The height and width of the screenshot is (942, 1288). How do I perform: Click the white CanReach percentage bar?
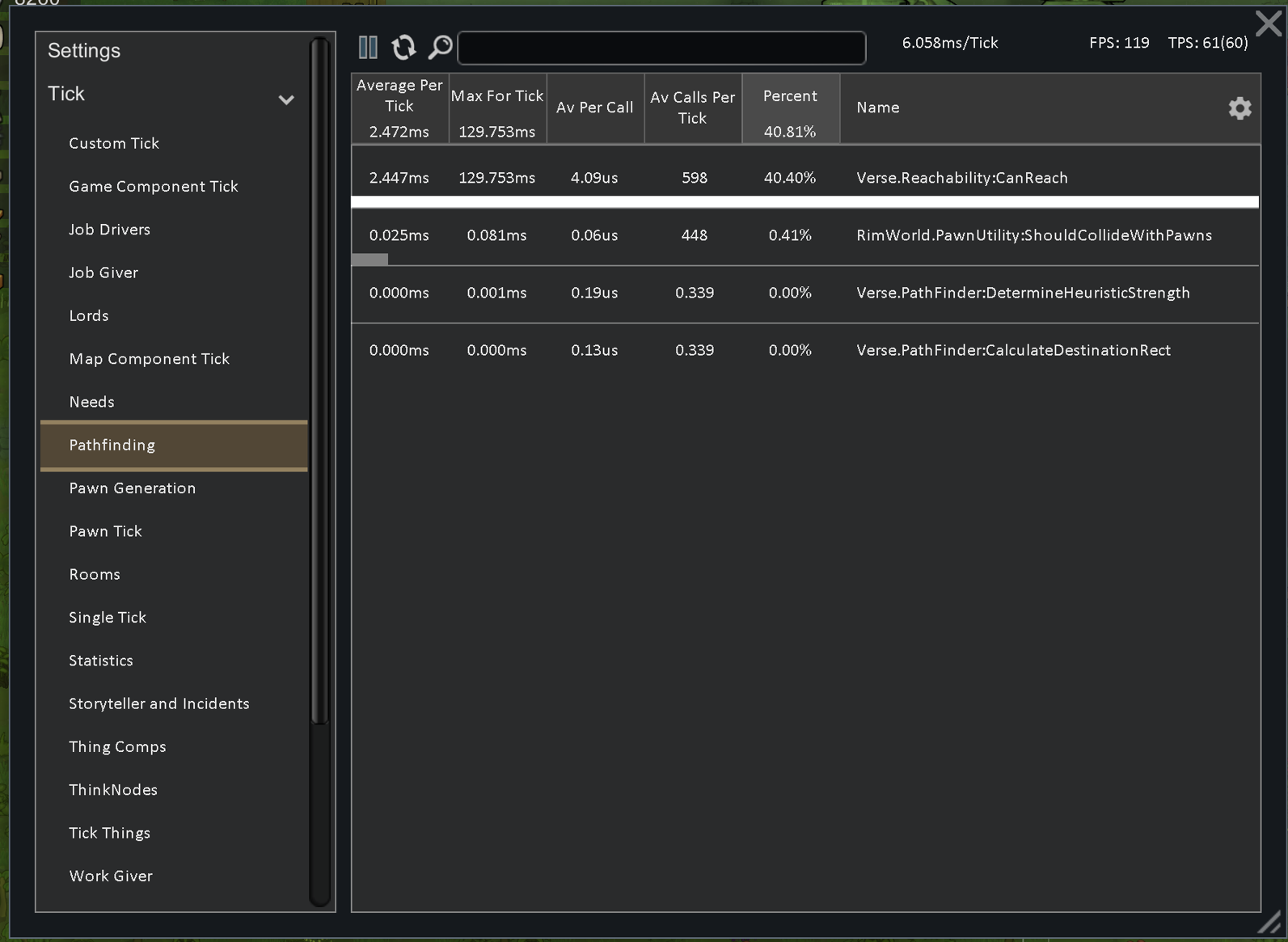pyautogui.click(x=805, y=202)
